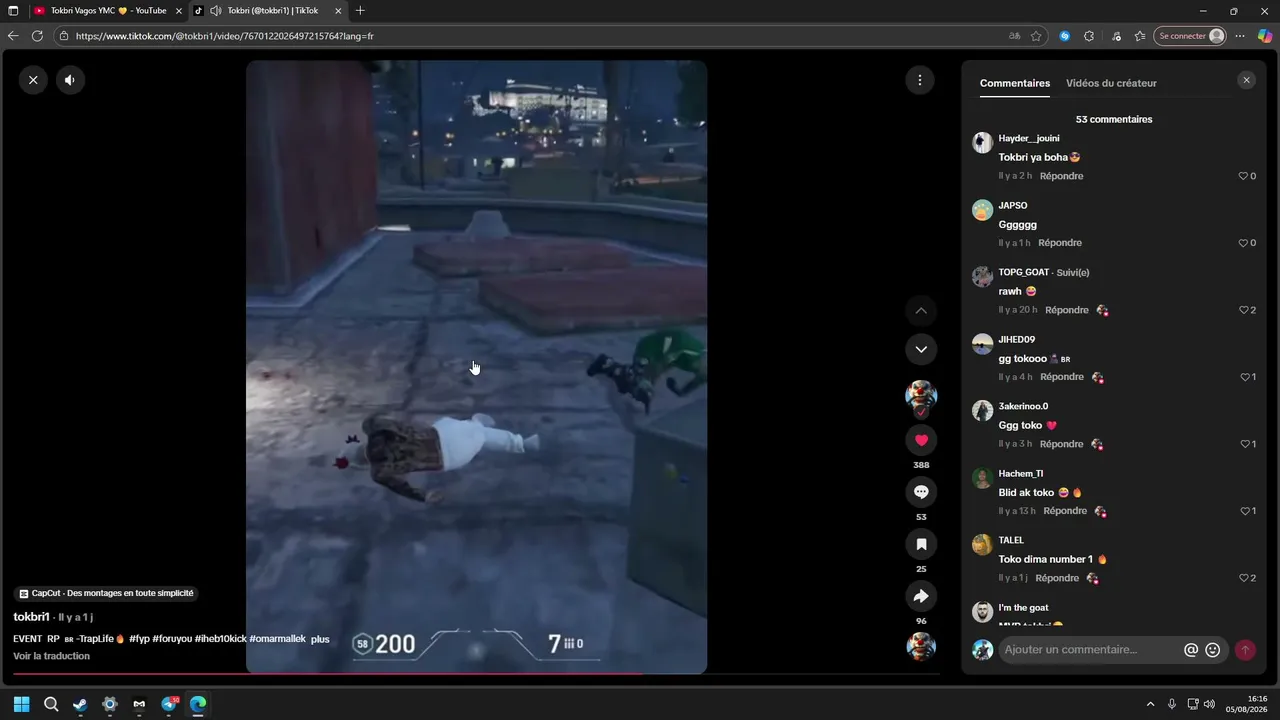Focus the Ajouter un commentaire field
The image size is (1280, 720).
[x=1090, y=650]
